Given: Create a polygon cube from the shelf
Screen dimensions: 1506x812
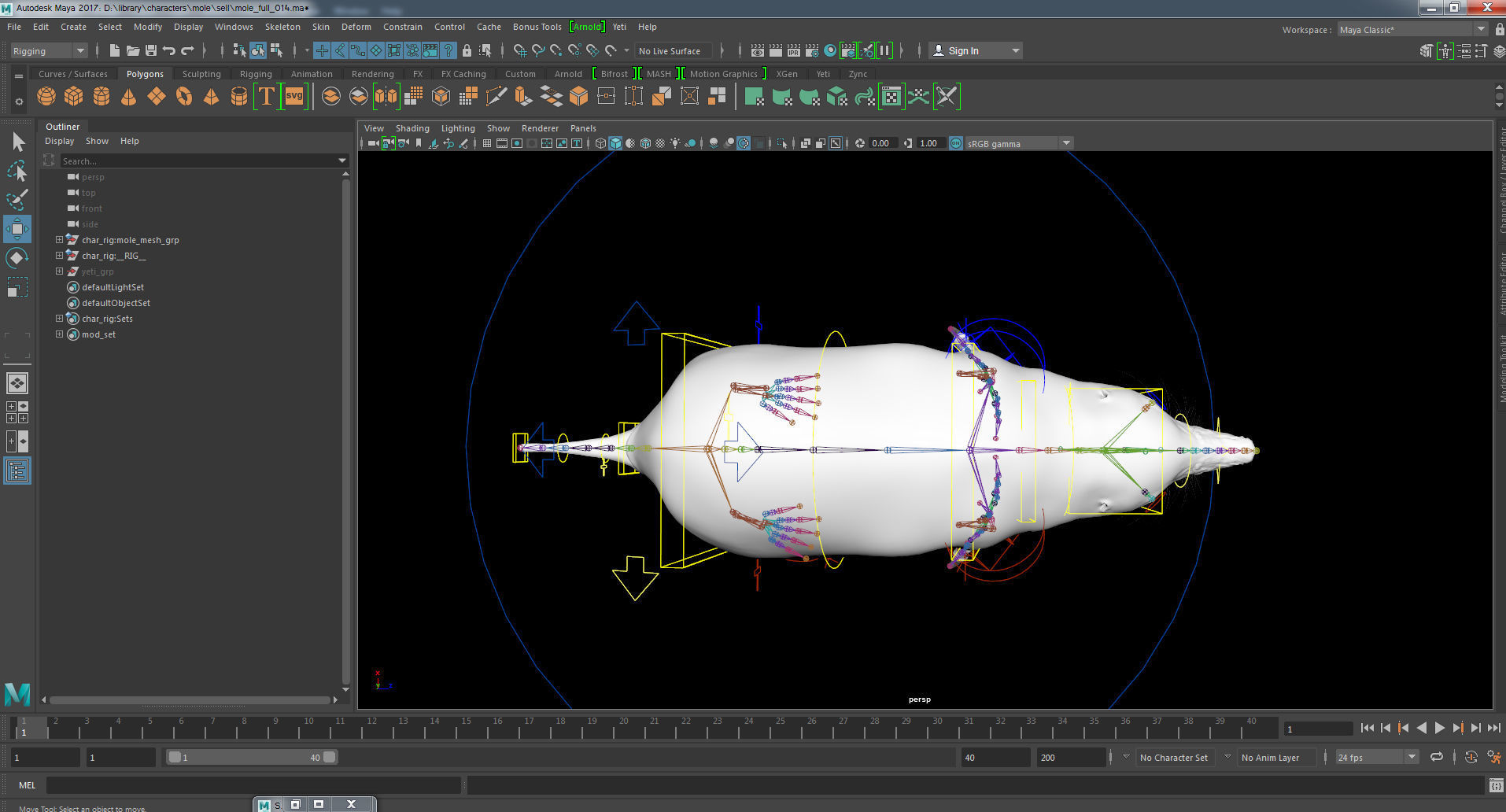Looking at the screenshot, I should coord(74,97).
